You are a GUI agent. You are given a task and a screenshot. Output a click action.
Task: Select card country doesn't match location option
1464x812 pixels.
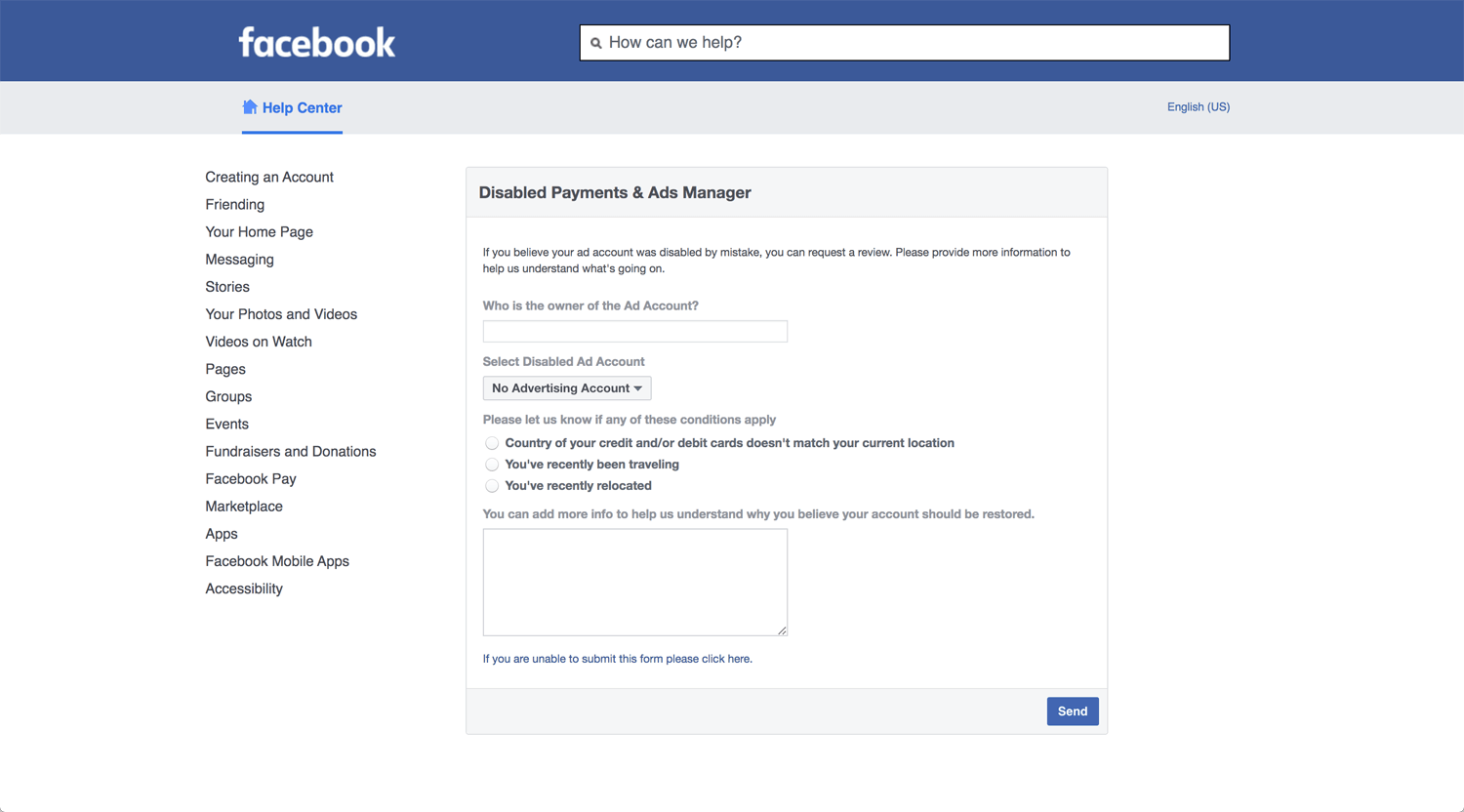(492, 443)
